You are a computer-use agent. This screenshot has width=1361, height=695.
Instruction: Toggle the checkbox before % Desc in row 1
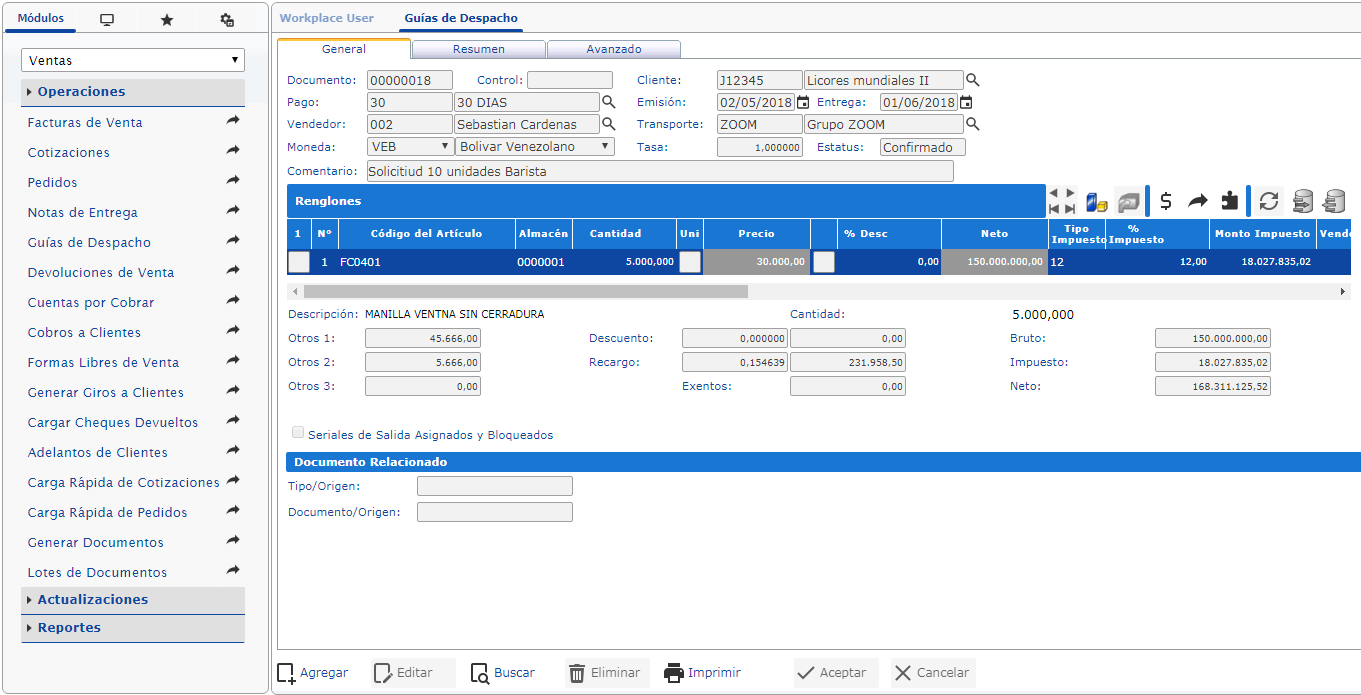point(823,262)
